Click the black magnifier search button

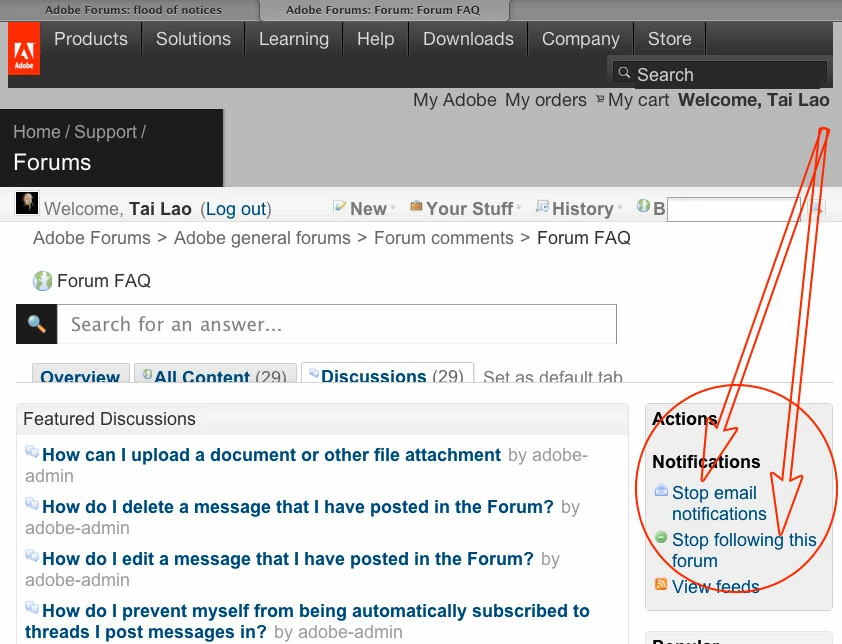[x=37, y=324]
